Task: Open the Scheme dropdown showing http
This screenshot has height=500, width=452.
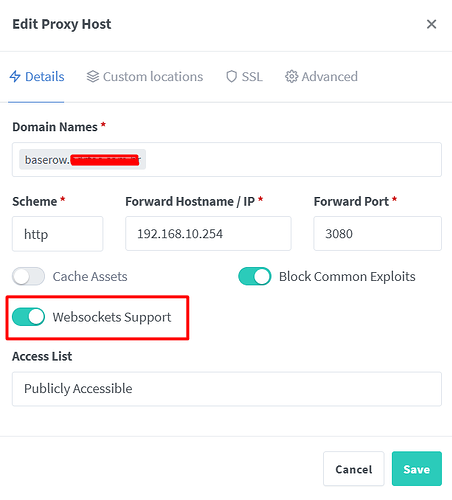Action: 58,234
